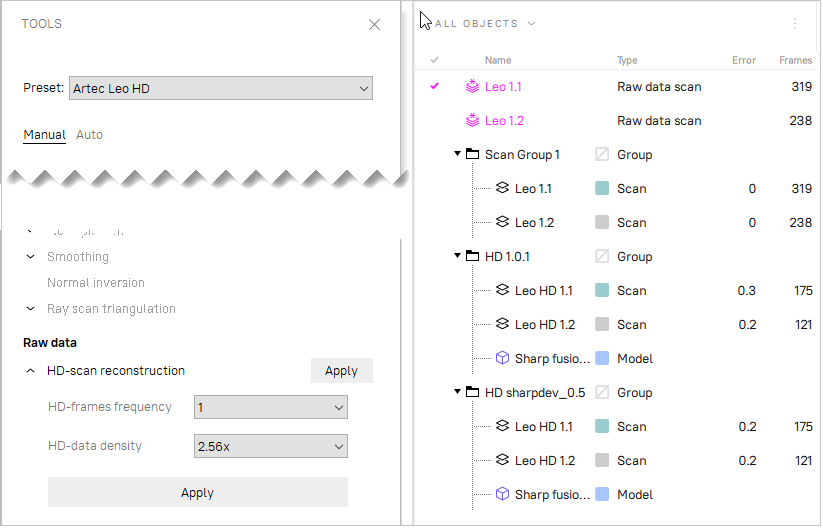
Task: Click raw data scan icon of Leo 1.1
Action: (x=472, y=86)
